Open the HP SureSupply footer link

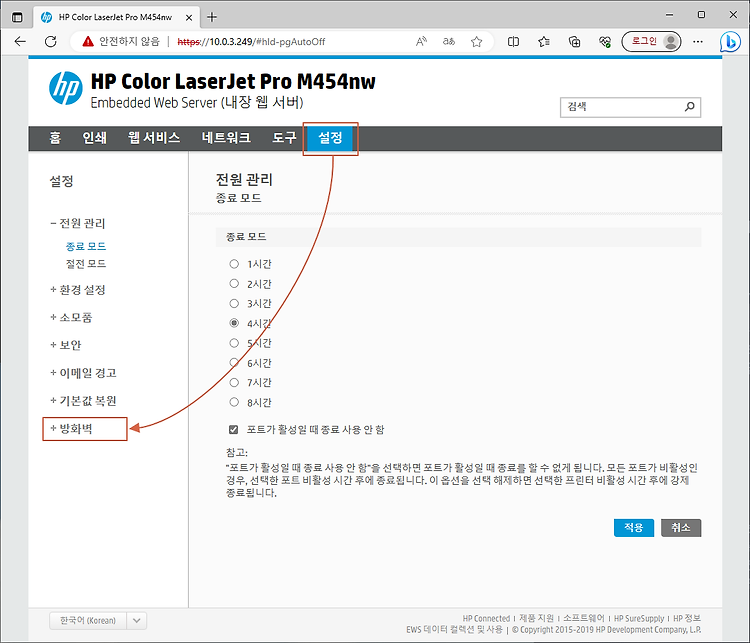(639, 619)
